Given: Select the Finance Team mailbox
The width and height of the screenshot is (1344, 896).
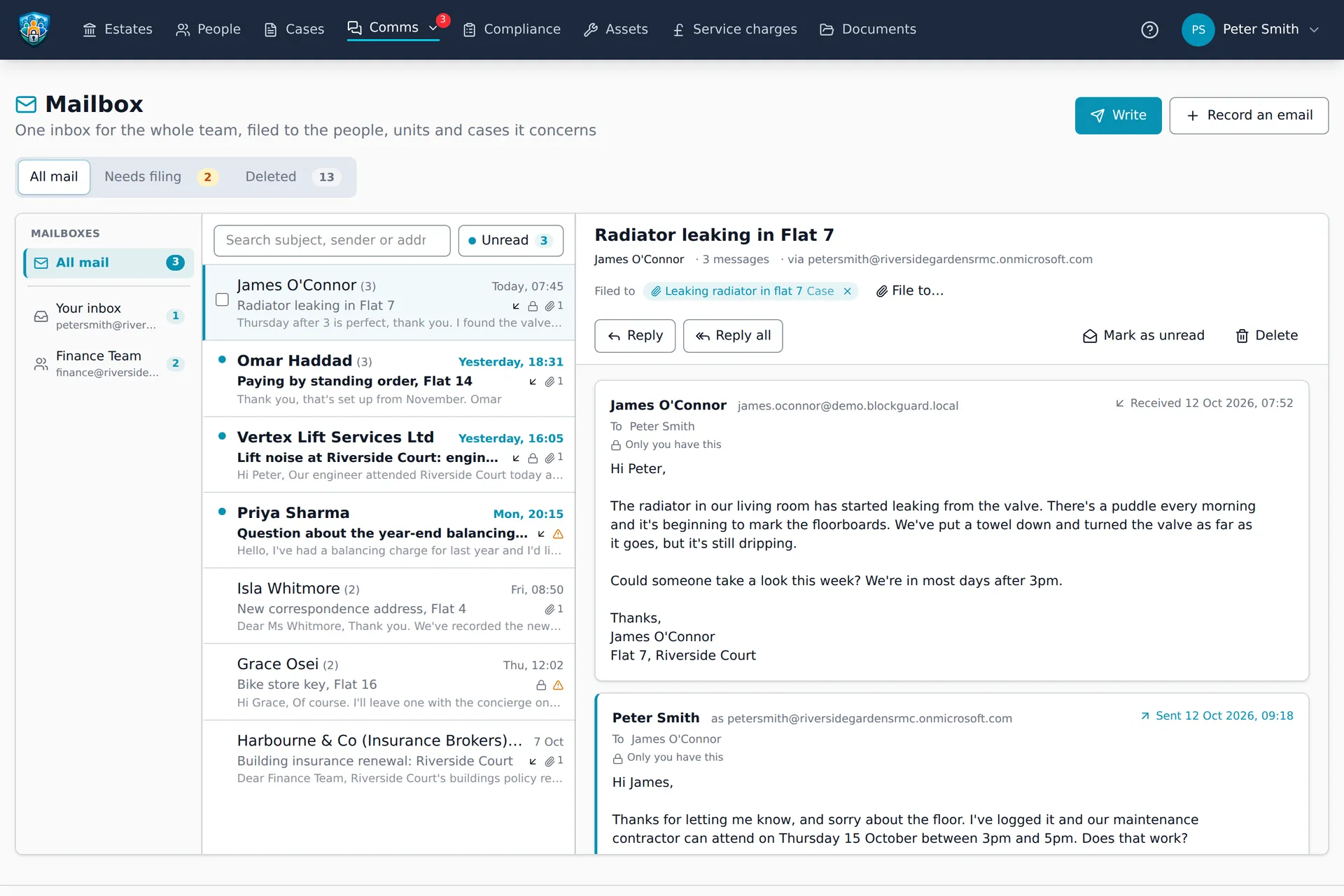Looking at the screenshot, I should point(108,364).
